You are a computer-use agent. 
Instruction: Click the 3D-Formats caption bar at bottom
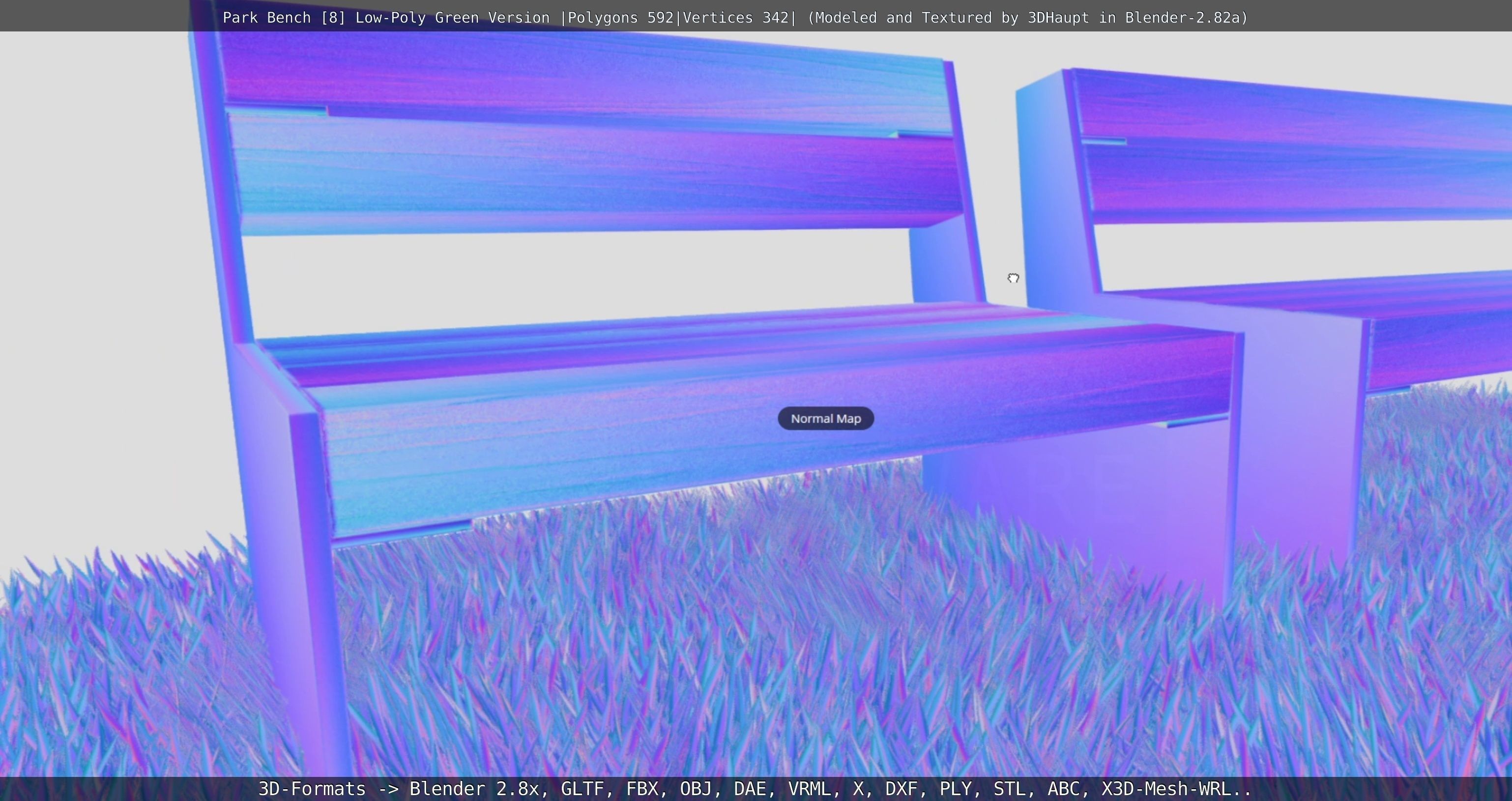[755, 788]
